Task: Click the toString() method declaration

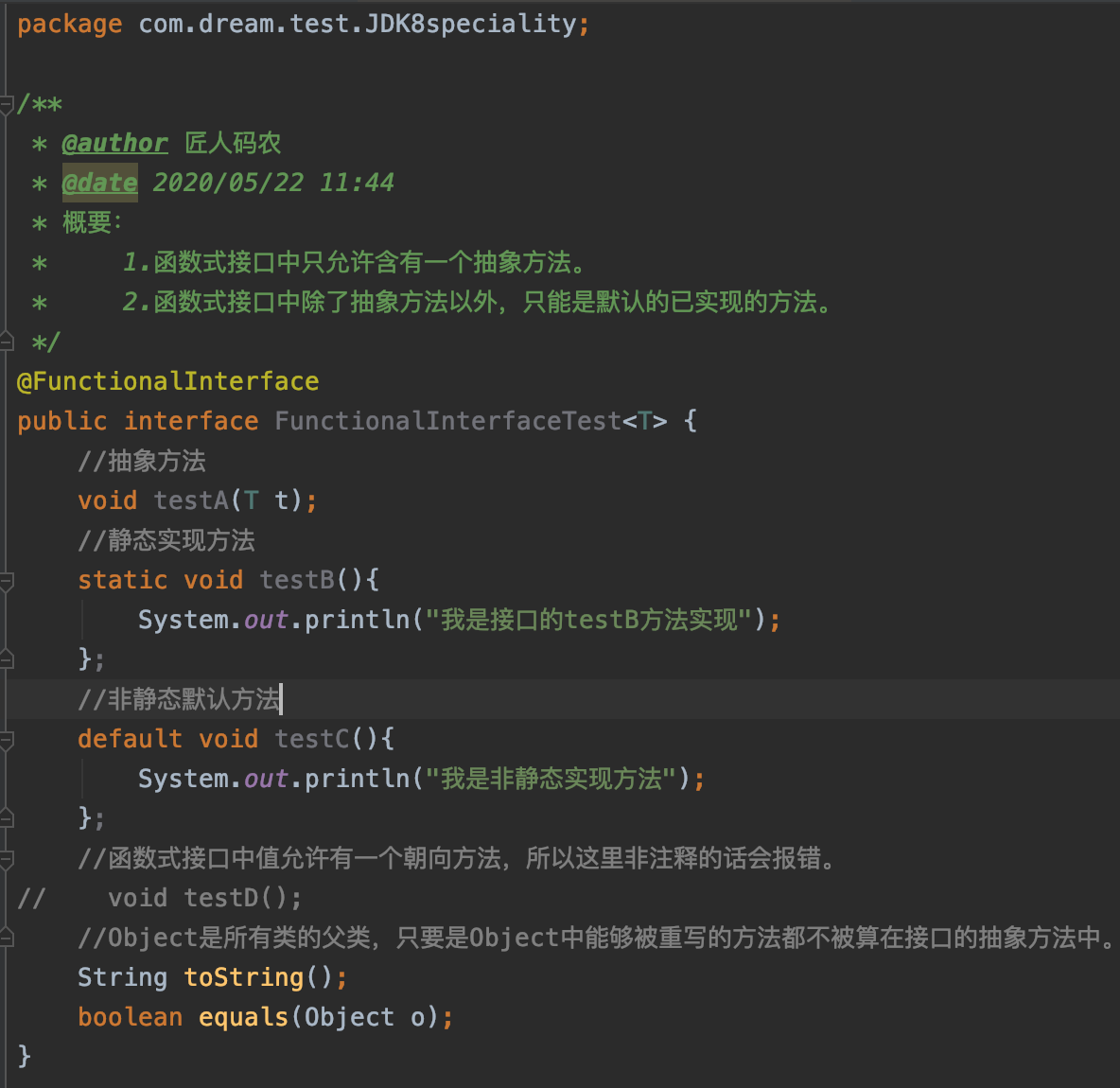Action: click(x=212, y=977)
